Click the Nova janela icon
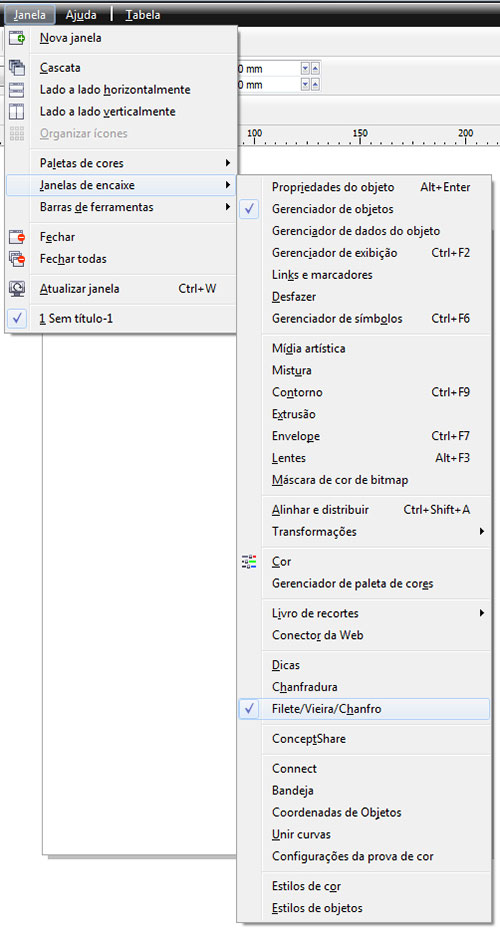Image resolution: width=500 pixels, height=931 pixels. coord(17,38)
